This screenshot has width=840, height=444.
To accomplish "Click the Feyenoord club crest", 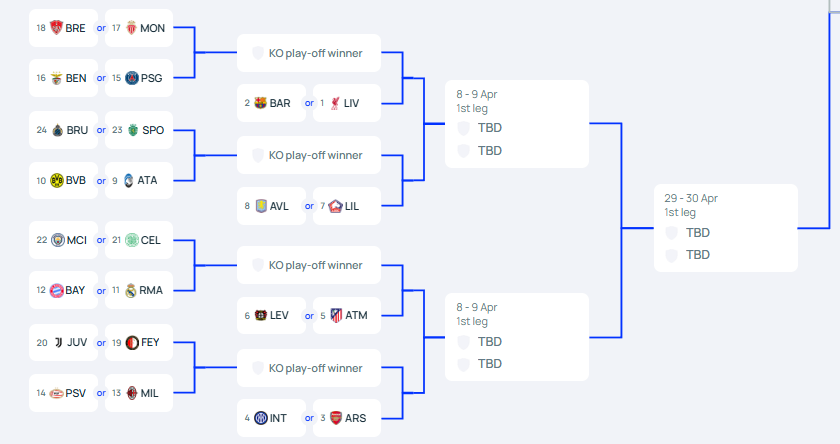I will (132, 343).
